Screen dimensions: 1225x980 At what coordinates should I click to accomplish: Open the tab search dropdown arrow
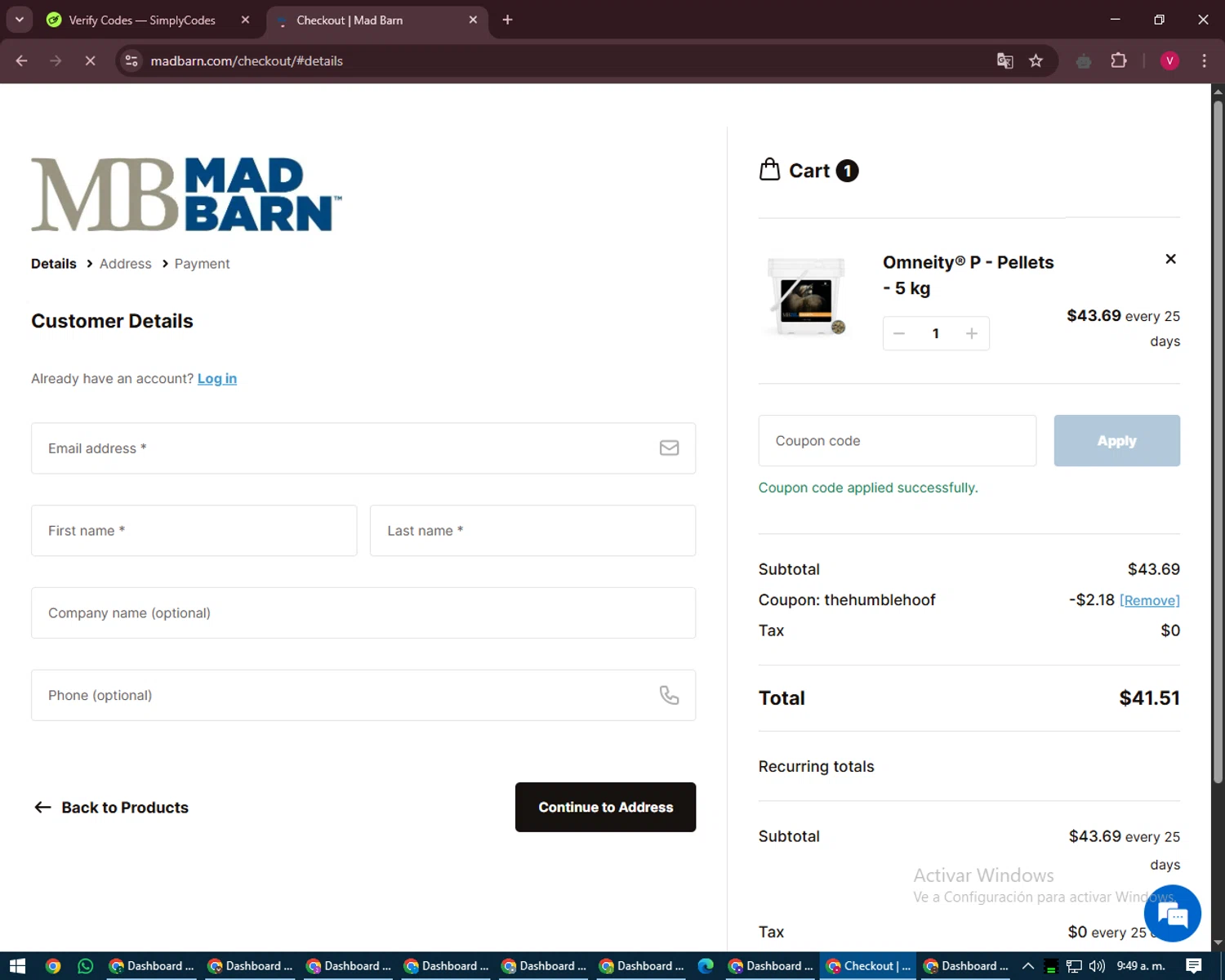coord(19,20)
